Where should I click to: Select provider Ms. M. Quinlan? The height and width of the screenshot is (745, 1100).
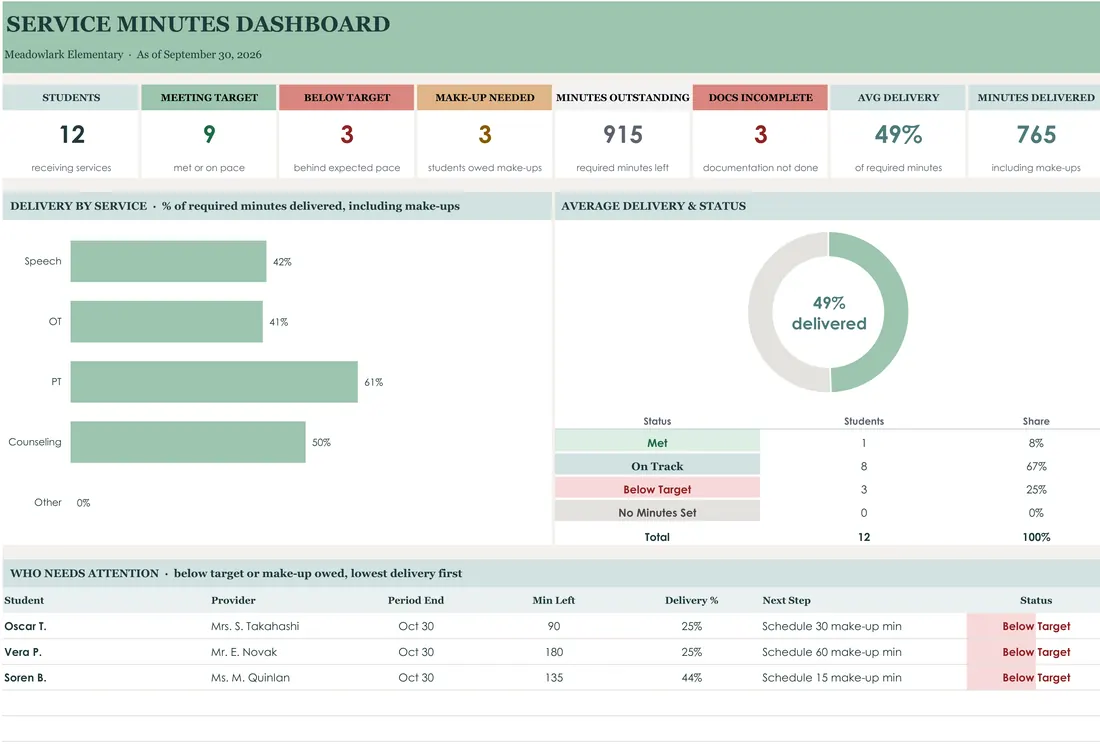(250, 678)
